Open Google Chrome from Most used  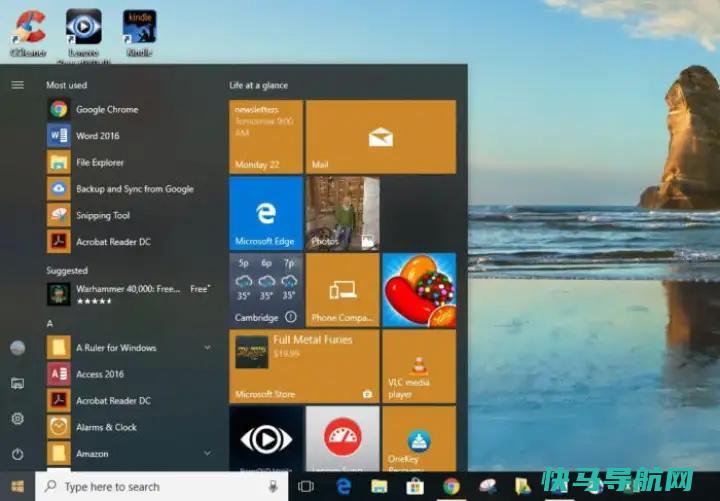(x=129, y=109)
